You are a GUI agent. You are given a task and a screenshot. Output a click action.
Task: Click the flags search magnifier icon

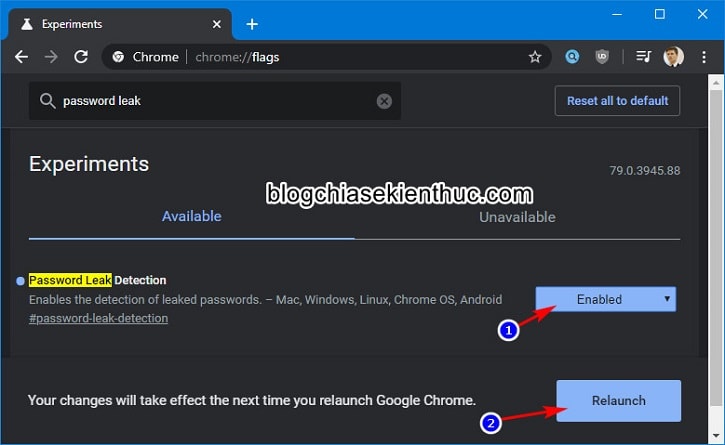tap(47, 100)
